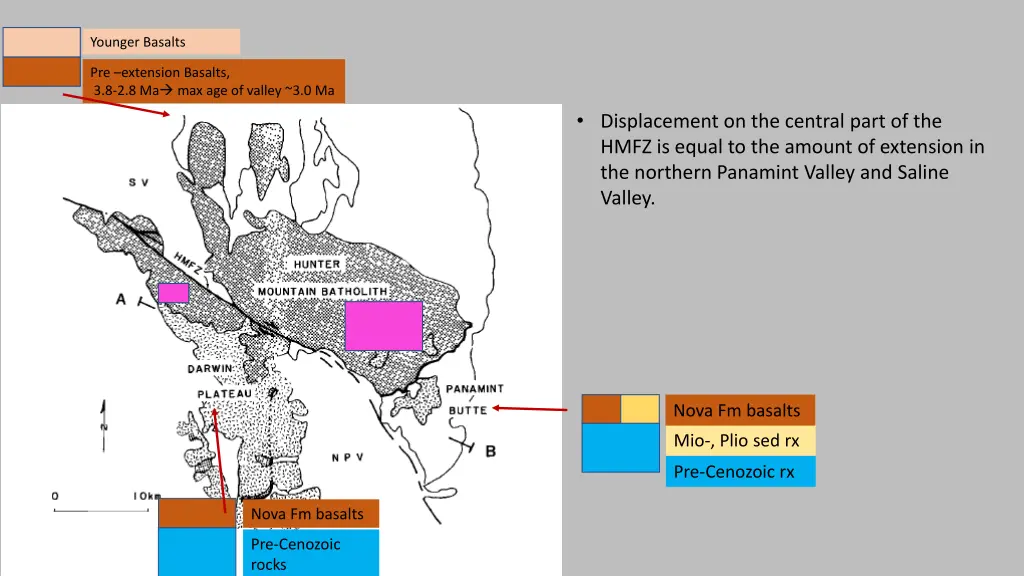The image size is (1024, 576).
Task: Select the small magenta rectangle near point A
Action: 173,293
